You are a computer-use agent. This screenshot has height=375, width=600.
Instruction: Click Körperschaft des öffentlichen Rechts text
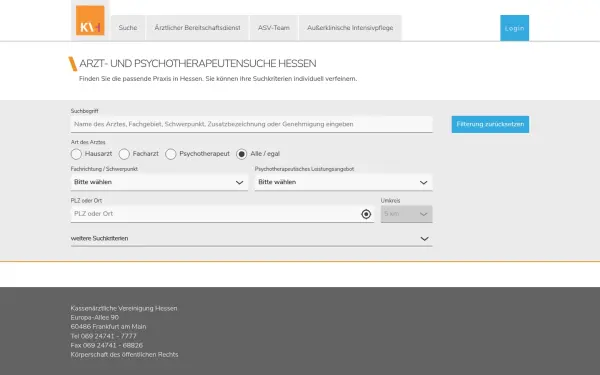(124, 354)
